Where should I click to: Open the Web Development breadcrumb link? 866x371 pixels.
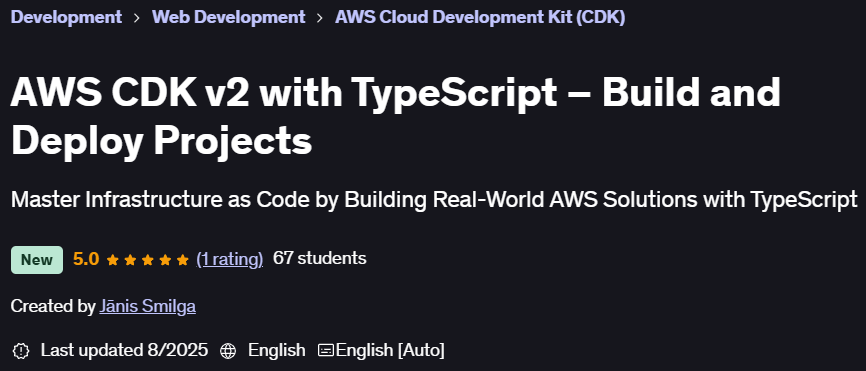click(x=229, y=17)
